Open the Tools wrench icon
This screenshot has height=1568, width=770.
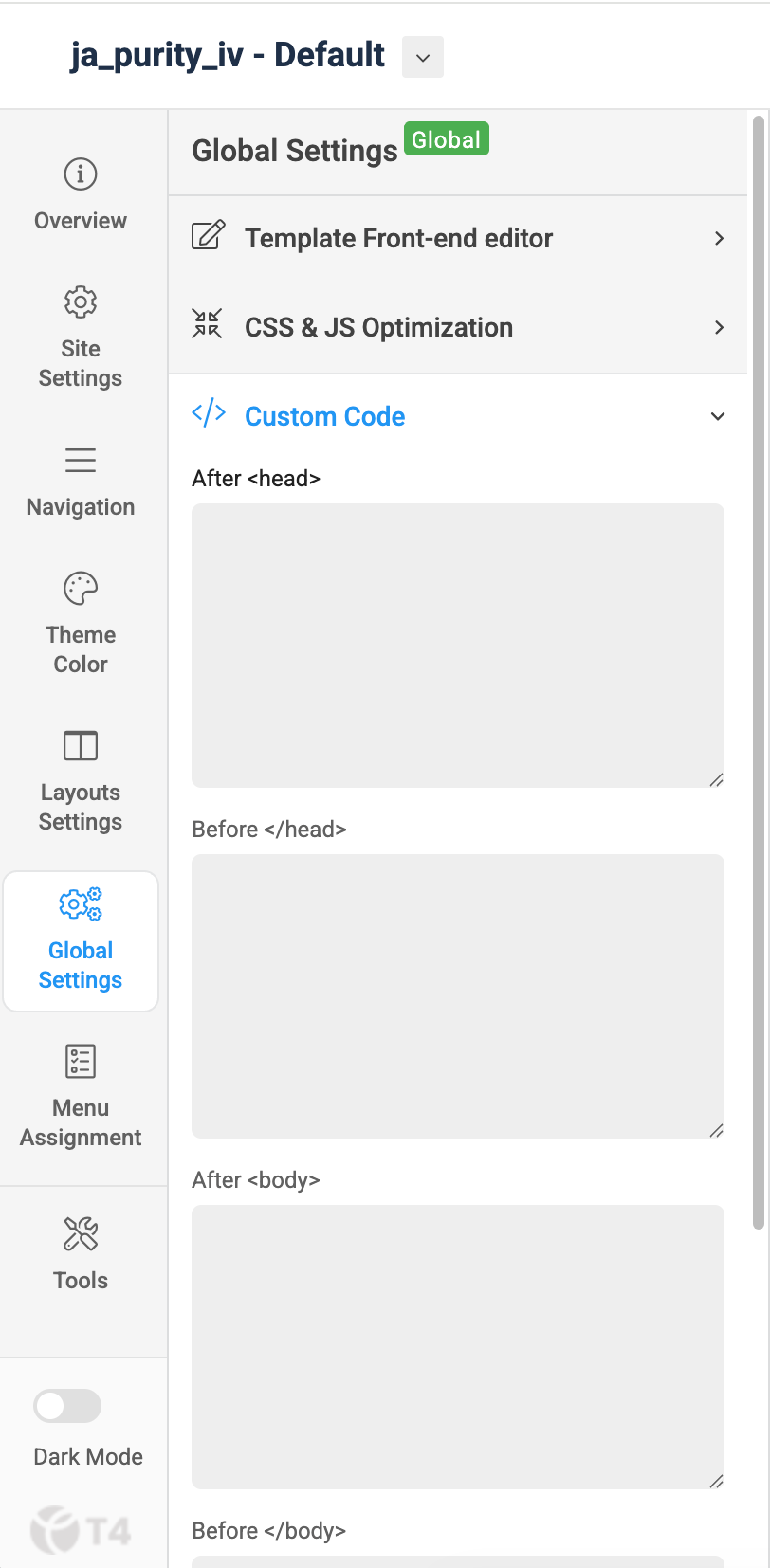(x=81, y=1234)
